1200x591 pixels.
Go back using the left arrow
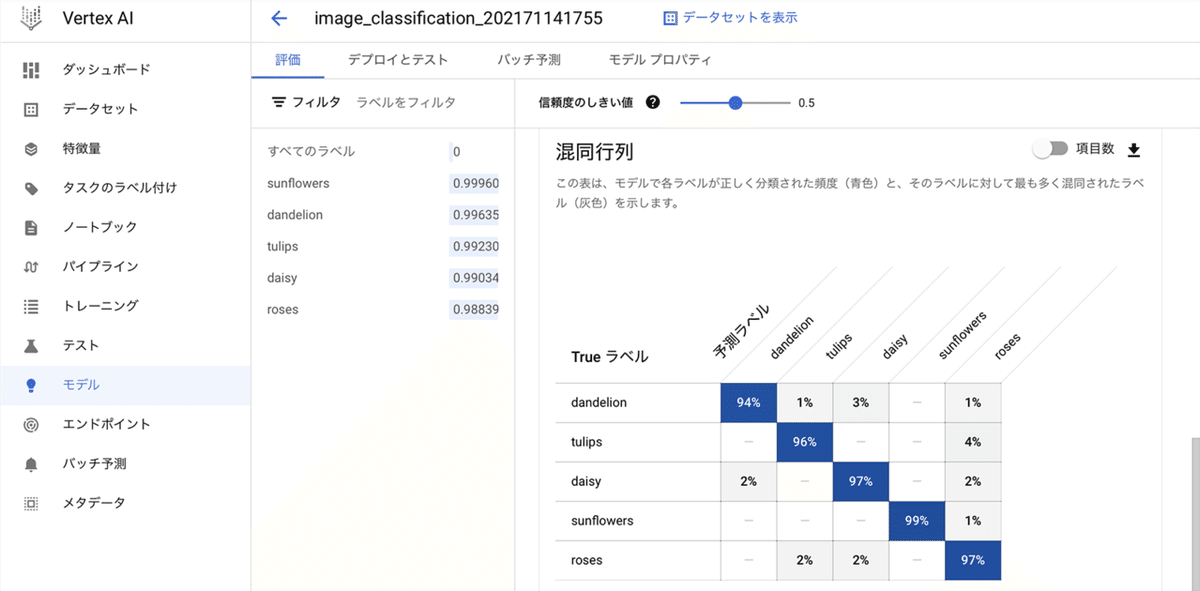pos(279,18)
